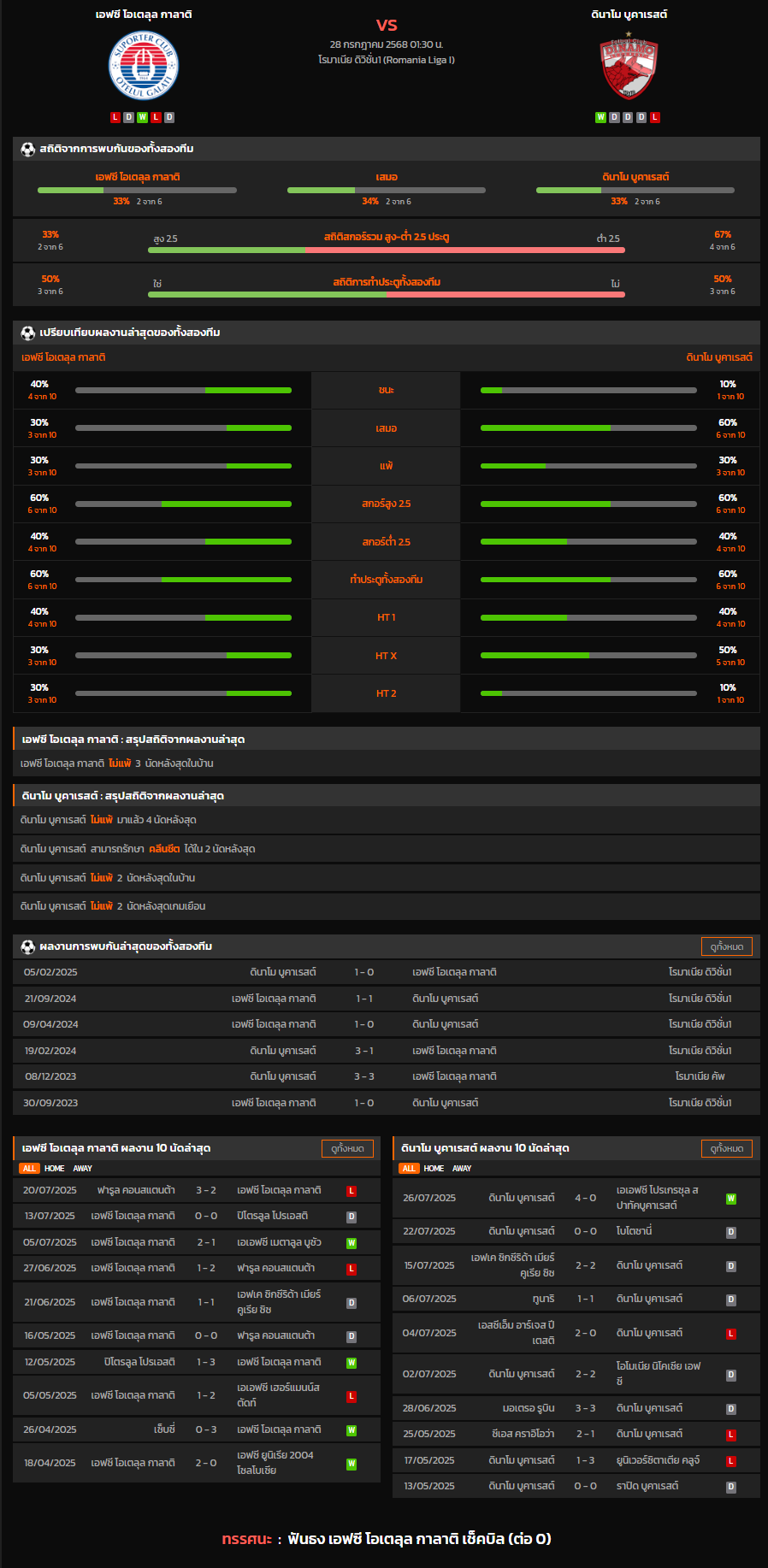Click the W badge for 05/07/2025 Galati match
This screenshot has height=1568, width=768.
click(x=352, y=1243)
